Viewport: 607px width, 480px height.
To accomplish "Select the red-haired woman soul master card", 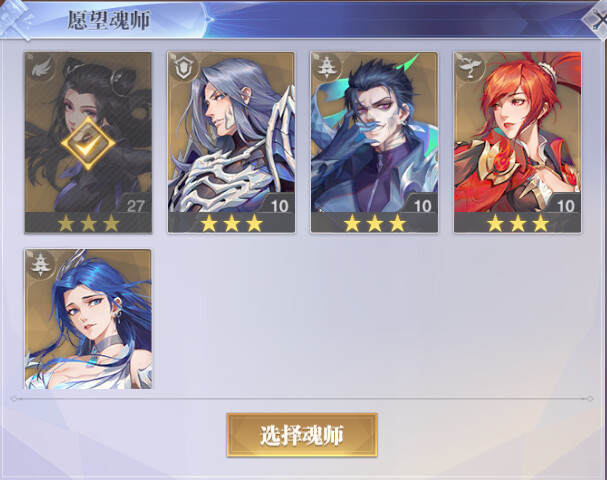I will point(518,142).
